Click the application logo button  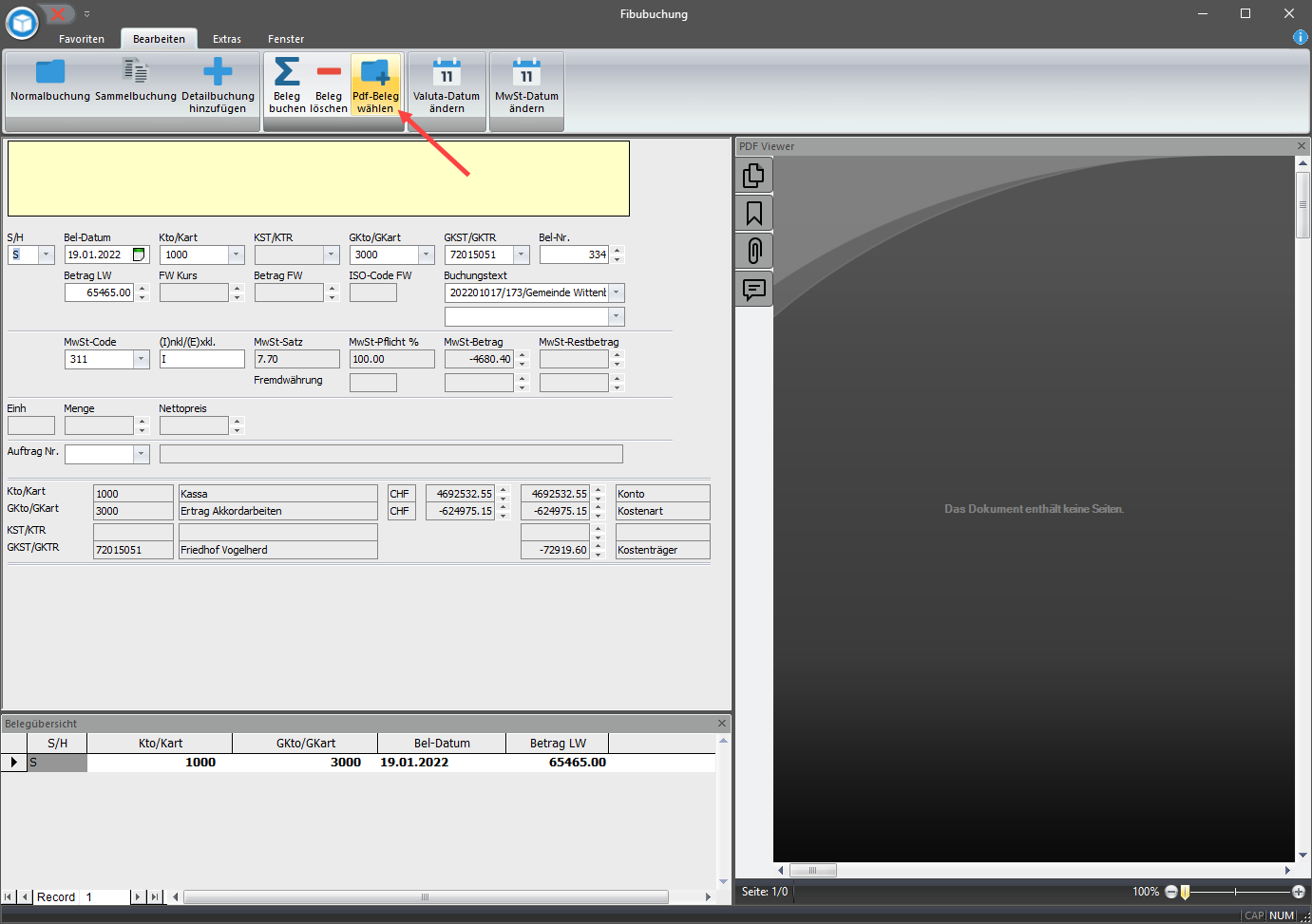[22, 23]
